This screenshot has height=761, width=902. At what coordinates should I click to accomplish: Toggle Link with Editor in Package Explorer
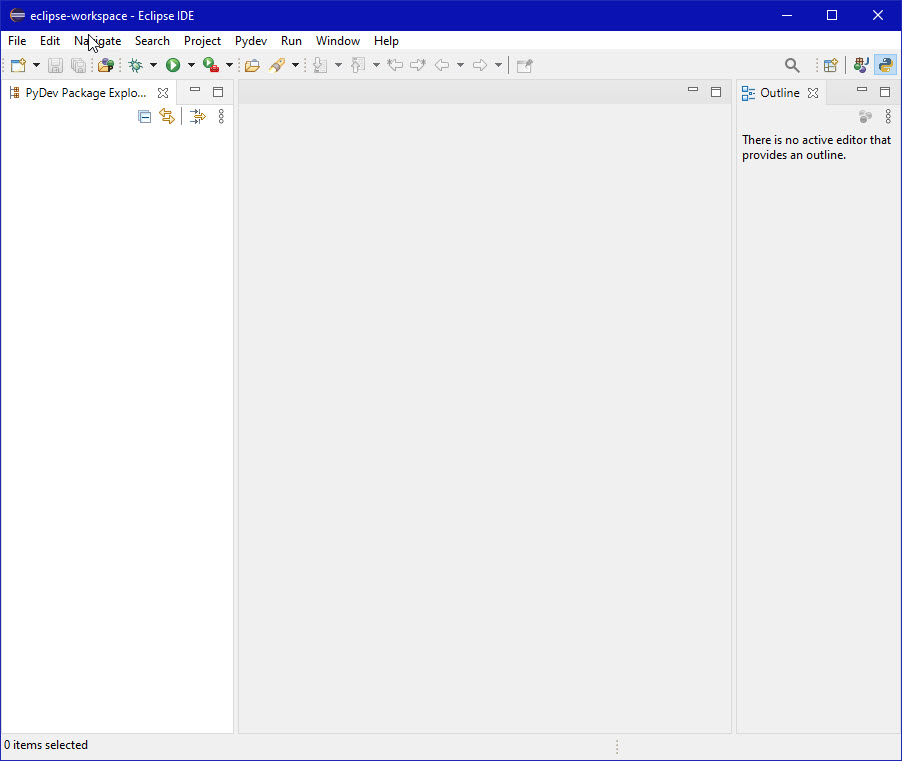point(167,117)
